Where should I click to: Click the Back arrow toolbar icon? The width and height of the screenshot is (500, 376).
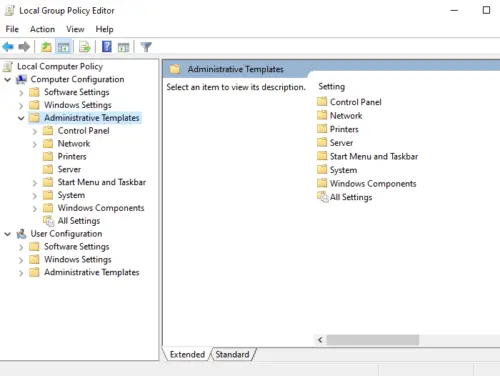click(x=8, y=47)
